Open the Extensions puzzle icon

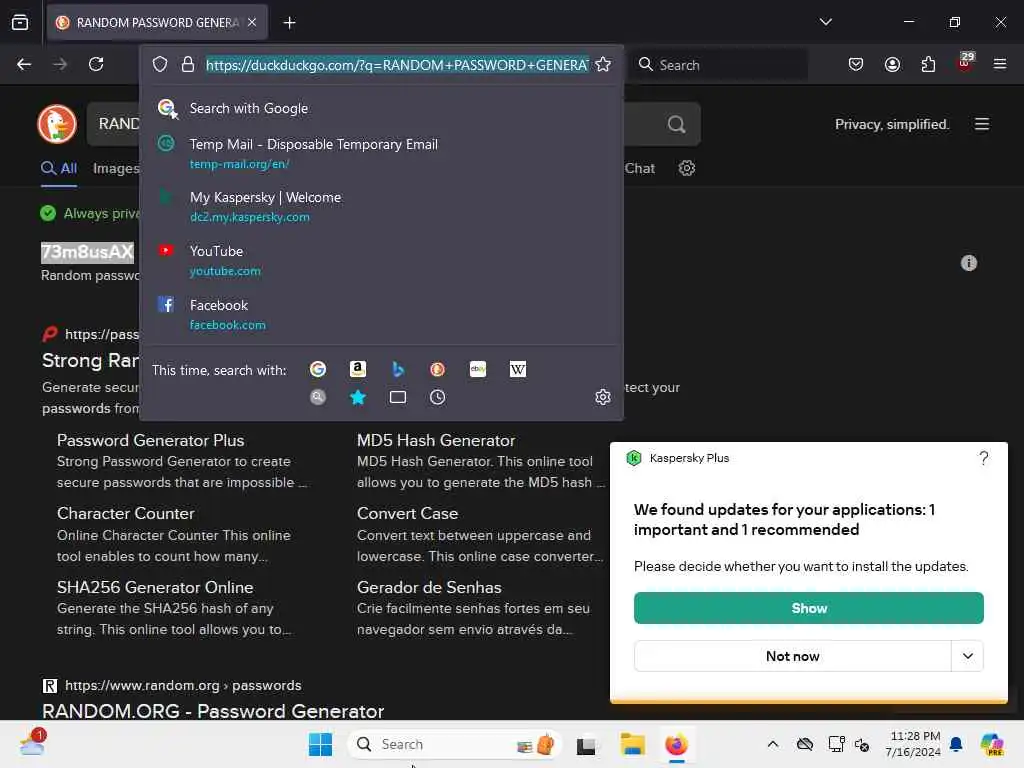coord(928,64)
